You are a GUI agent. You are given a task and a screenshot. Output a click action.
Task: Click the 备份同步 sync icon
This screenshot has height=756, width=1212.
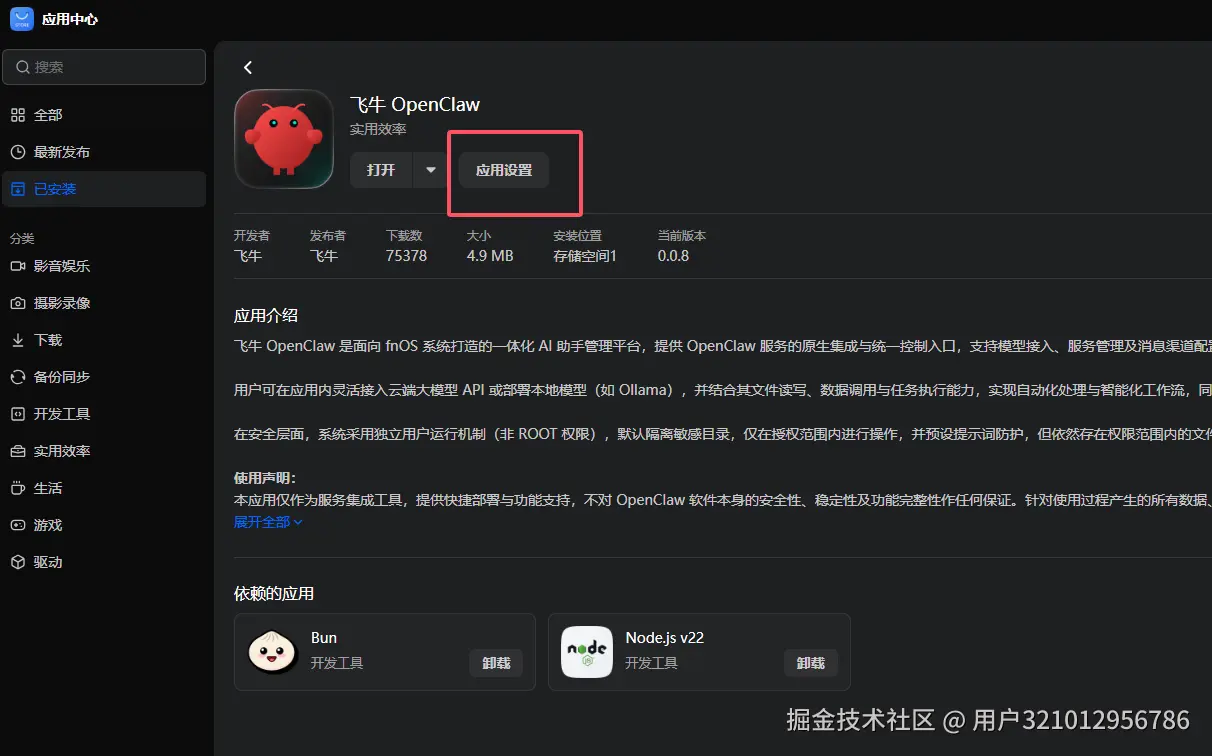coord(18,377)
